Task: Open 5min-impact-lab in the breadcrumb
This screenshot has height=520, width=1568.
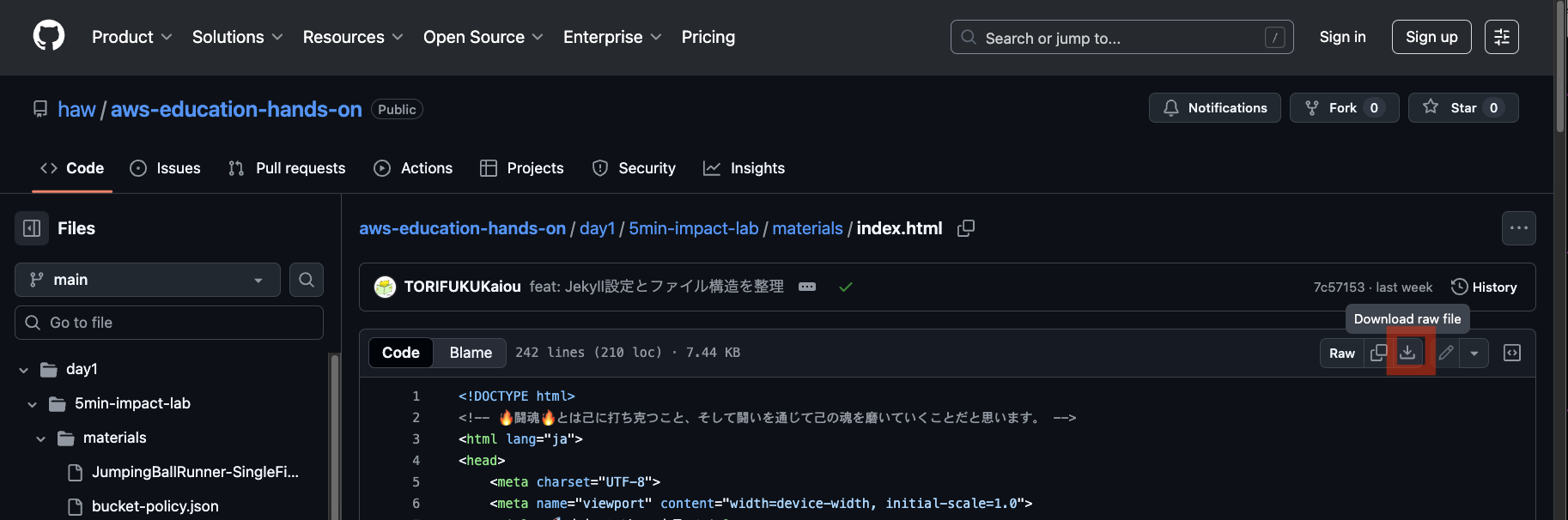Action: click(x=694, y=228)
